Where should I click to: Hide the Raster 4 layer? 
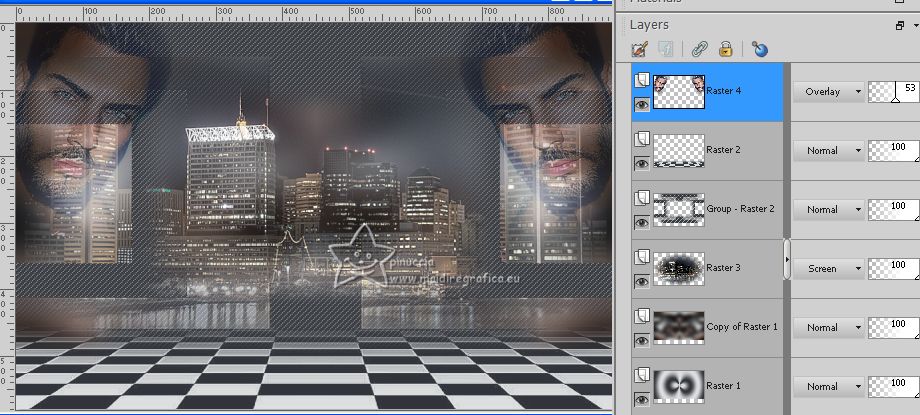[x=642, y=104]
